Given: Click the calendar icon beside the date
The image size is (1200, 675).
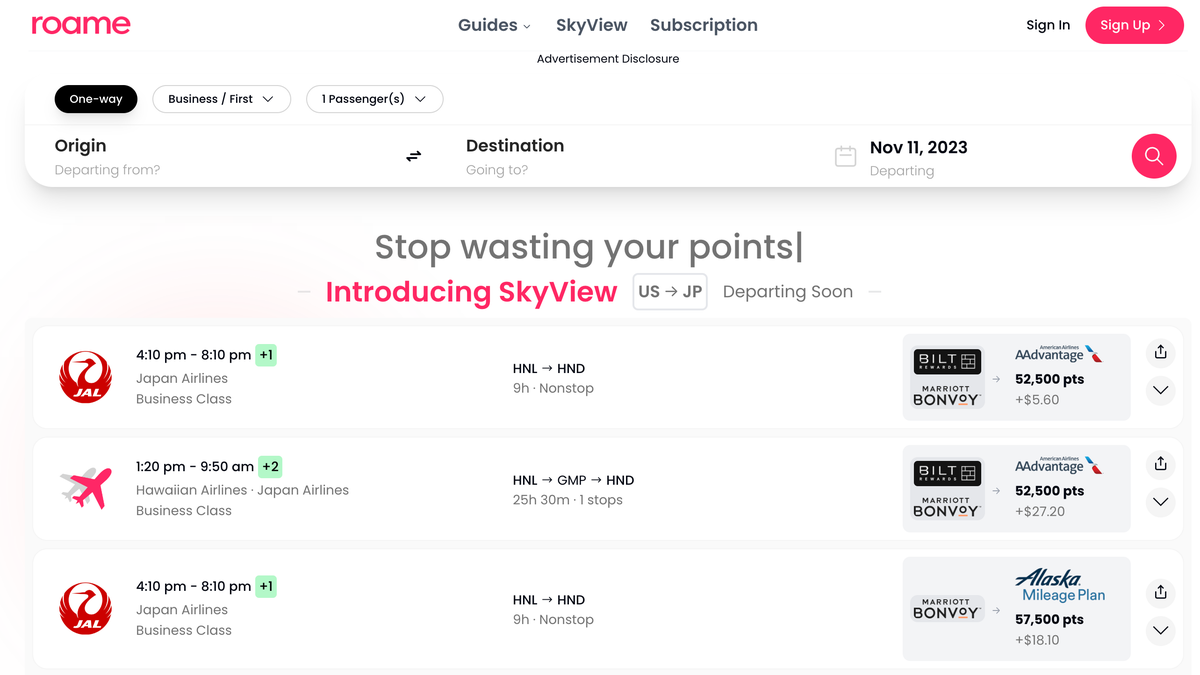Looking at the screenshot, I should [845, 157].
